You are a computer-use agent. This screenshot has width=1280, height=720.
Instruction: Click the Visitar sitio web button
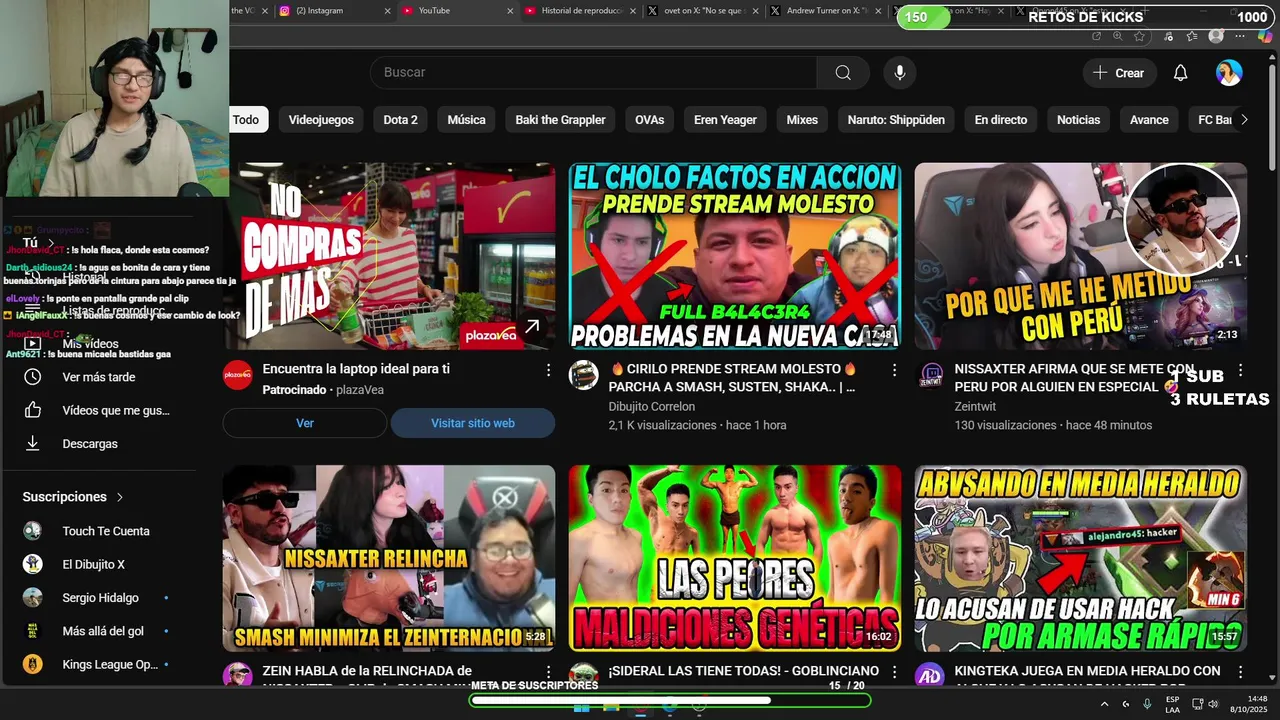[473, 423]
